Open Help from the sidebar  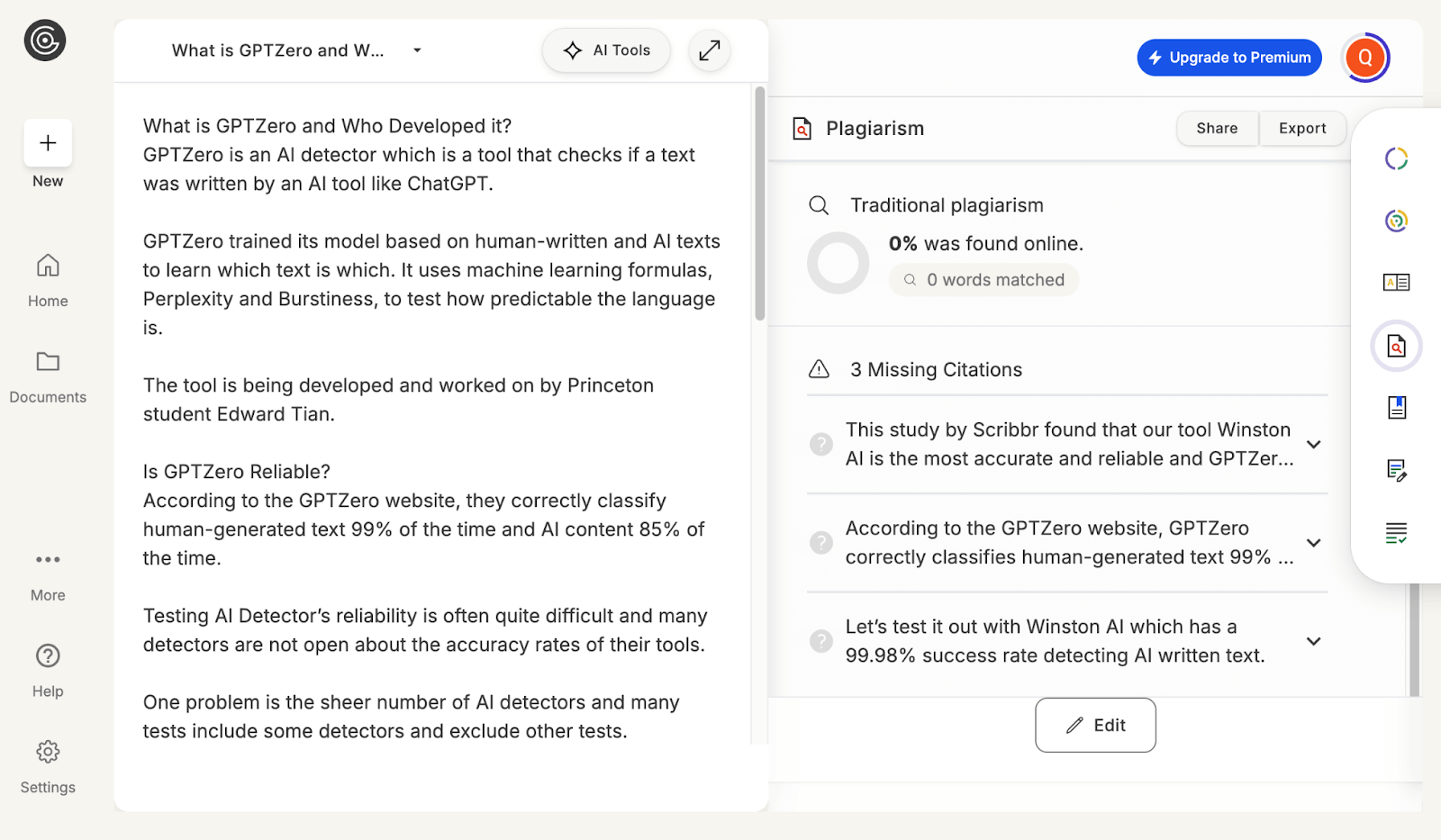coord(48,671)
